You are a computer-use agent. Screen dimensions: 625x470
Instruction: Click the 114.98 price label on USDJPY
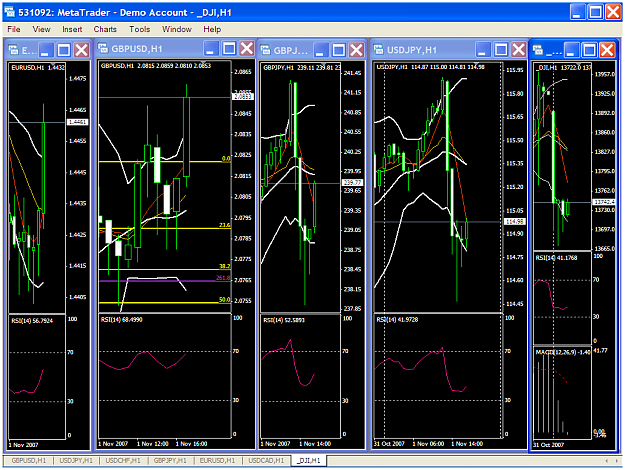515,221
